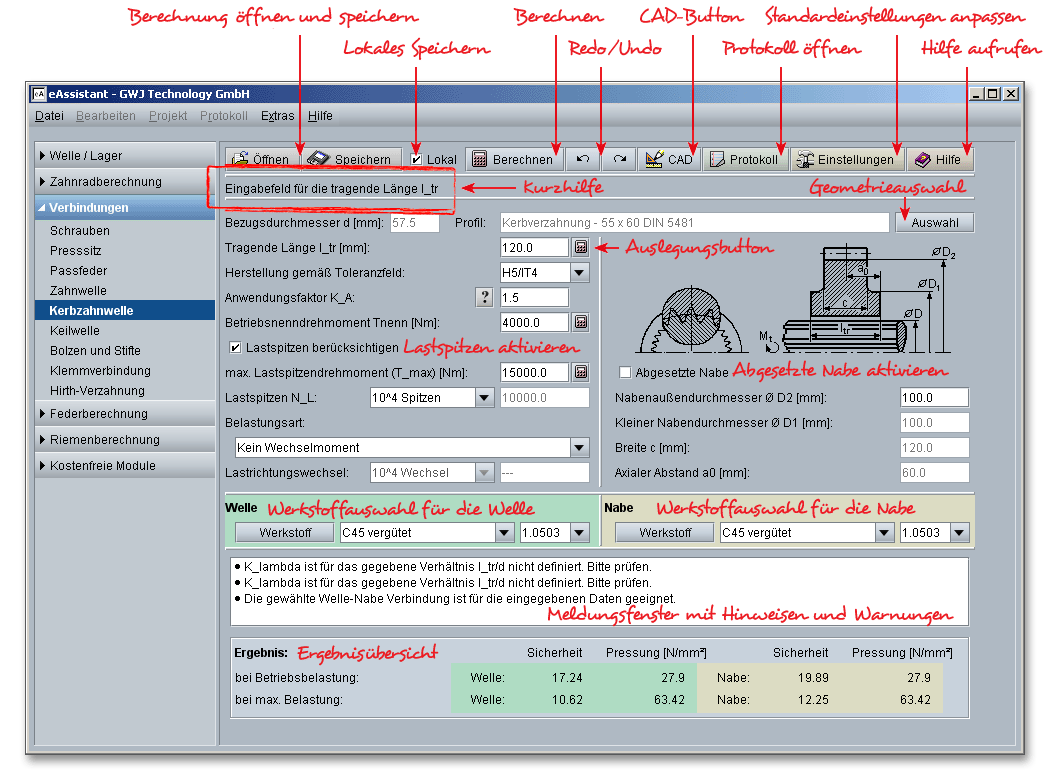
Task: Open the Extras menu
Action: pos(277,116)
